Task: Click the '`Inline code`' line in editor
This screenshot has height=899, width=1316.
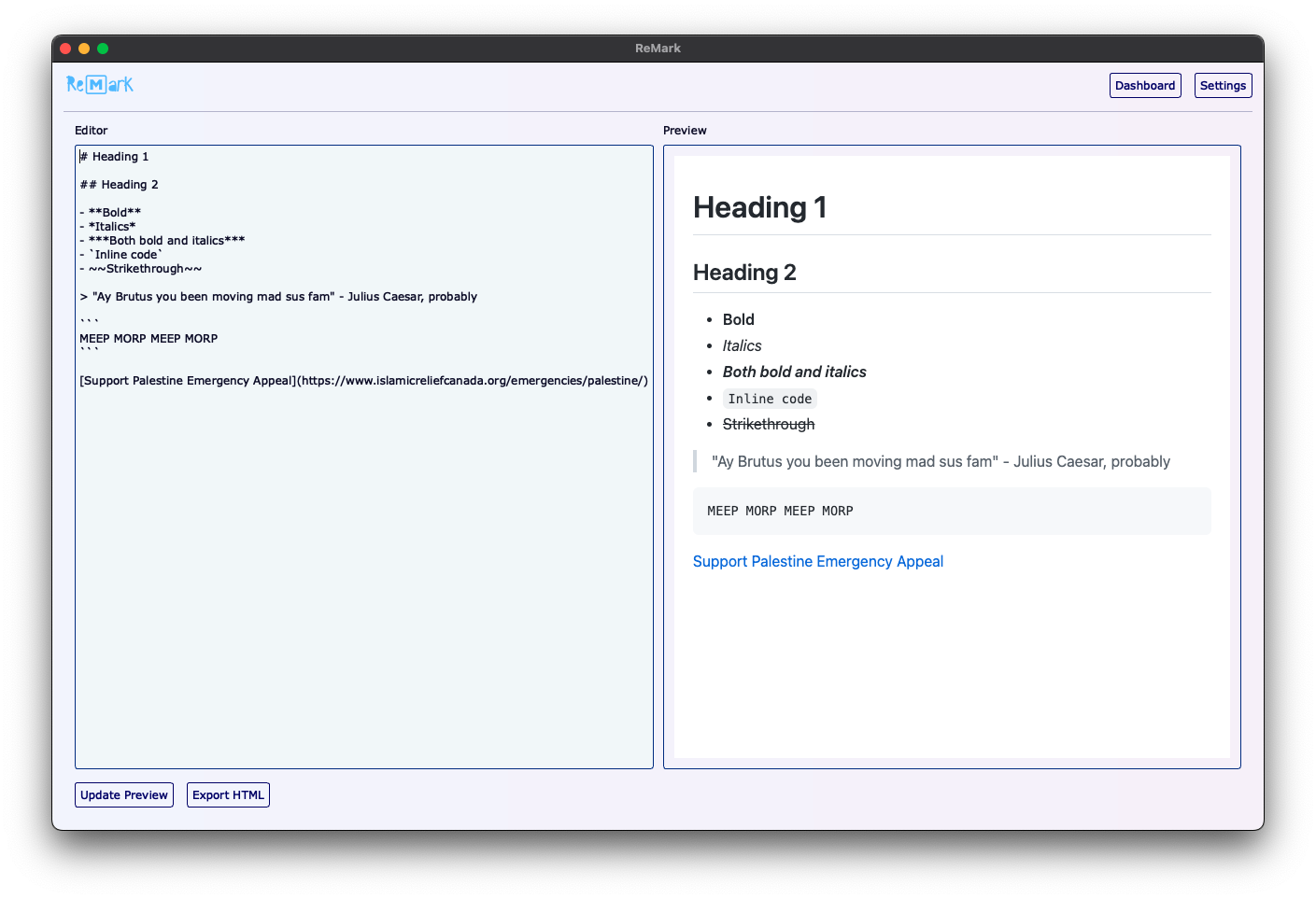Action: click(121, 255)
